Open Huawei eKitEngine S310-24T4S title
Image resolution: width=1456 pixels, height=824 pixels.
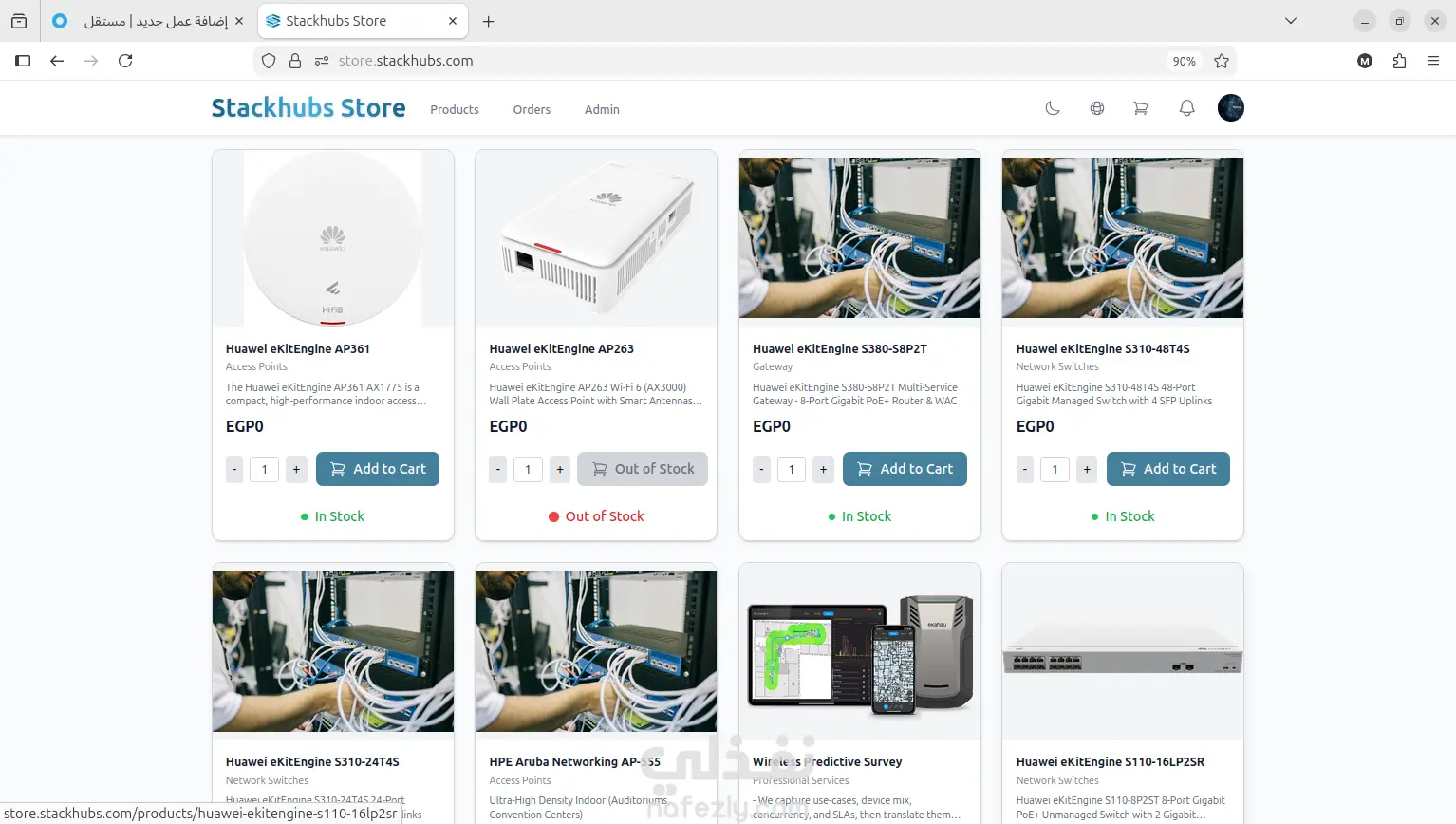click(x=312, y=761)
